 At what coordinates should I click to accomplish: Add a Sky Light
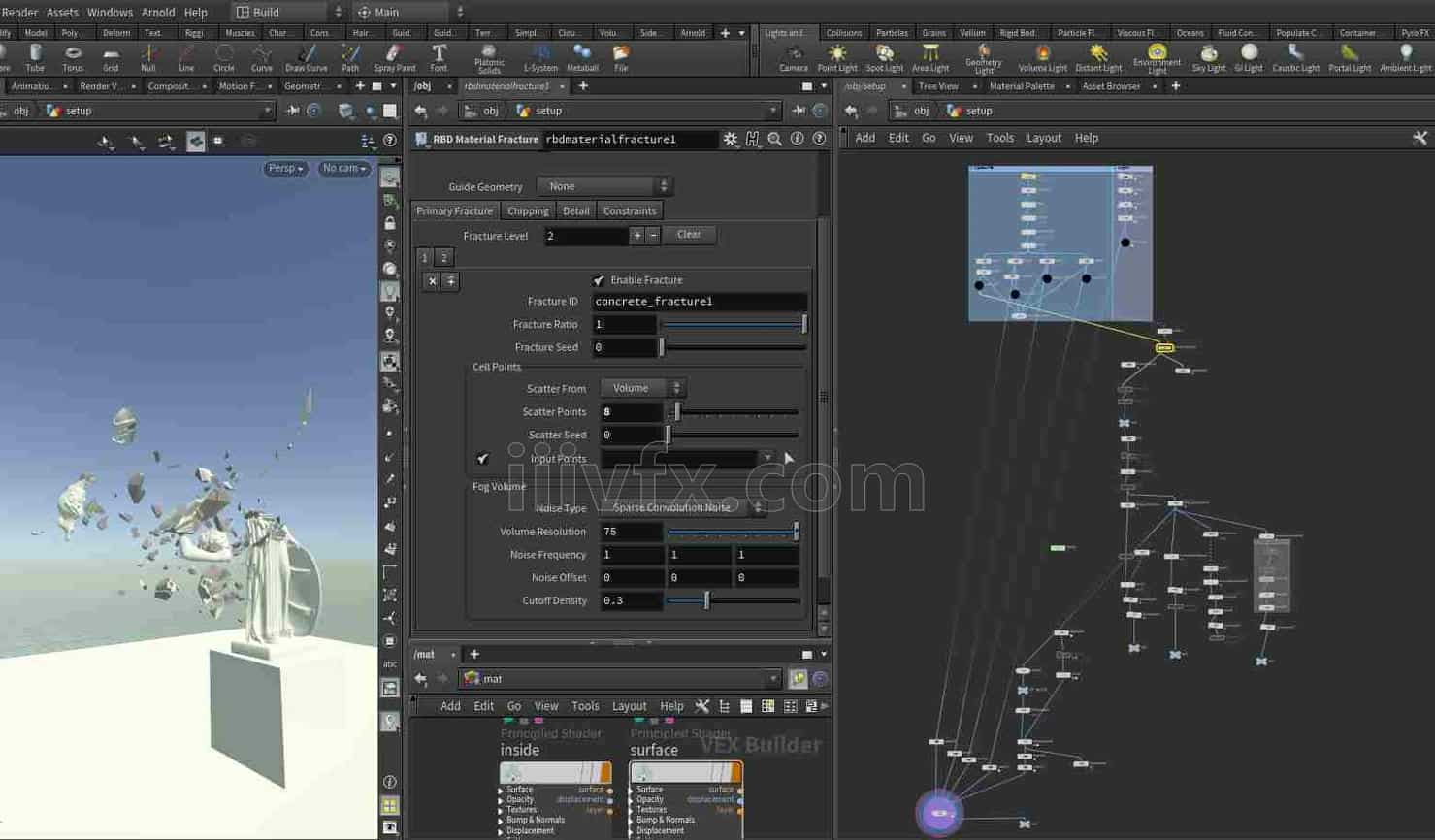click(1209, 58)
